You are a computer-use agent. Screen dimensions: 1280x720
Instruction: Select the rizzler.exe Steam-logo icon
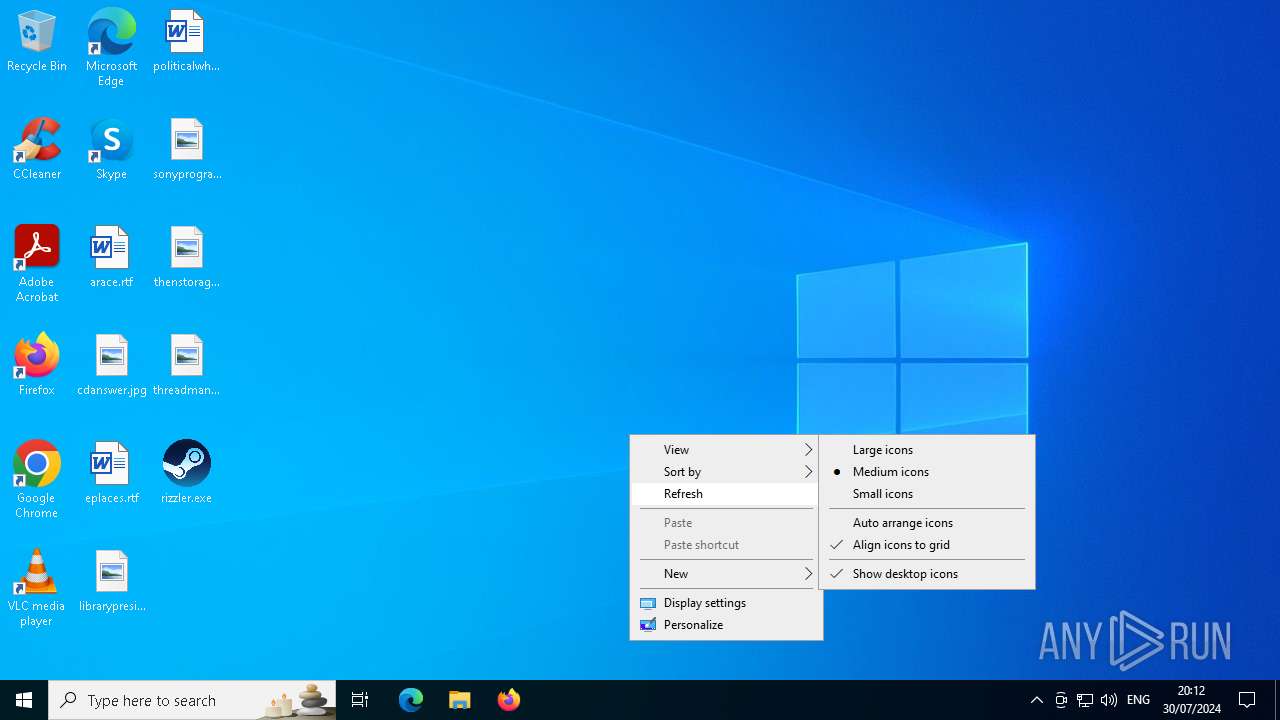[186, 474]
